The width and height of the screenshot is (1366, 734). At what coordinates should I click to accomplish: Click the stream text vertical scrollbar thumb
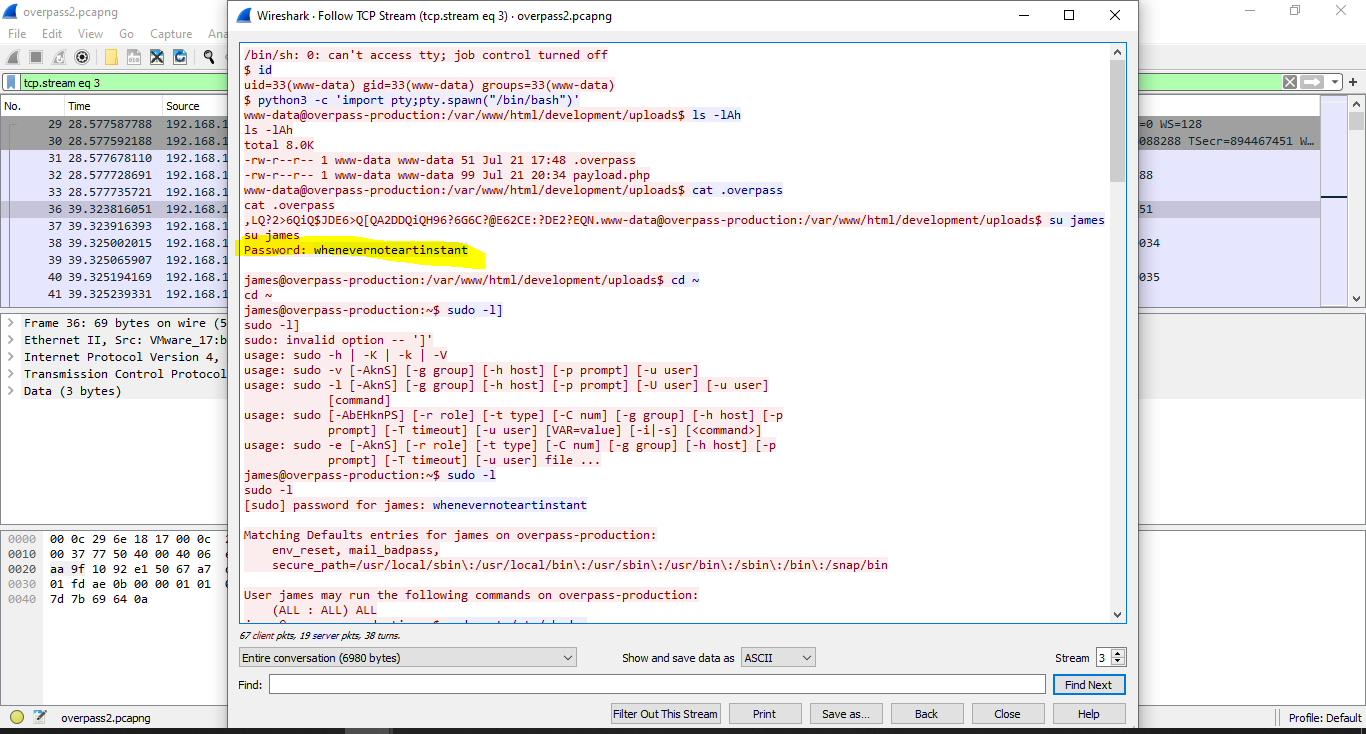(x=1118, y=121)
